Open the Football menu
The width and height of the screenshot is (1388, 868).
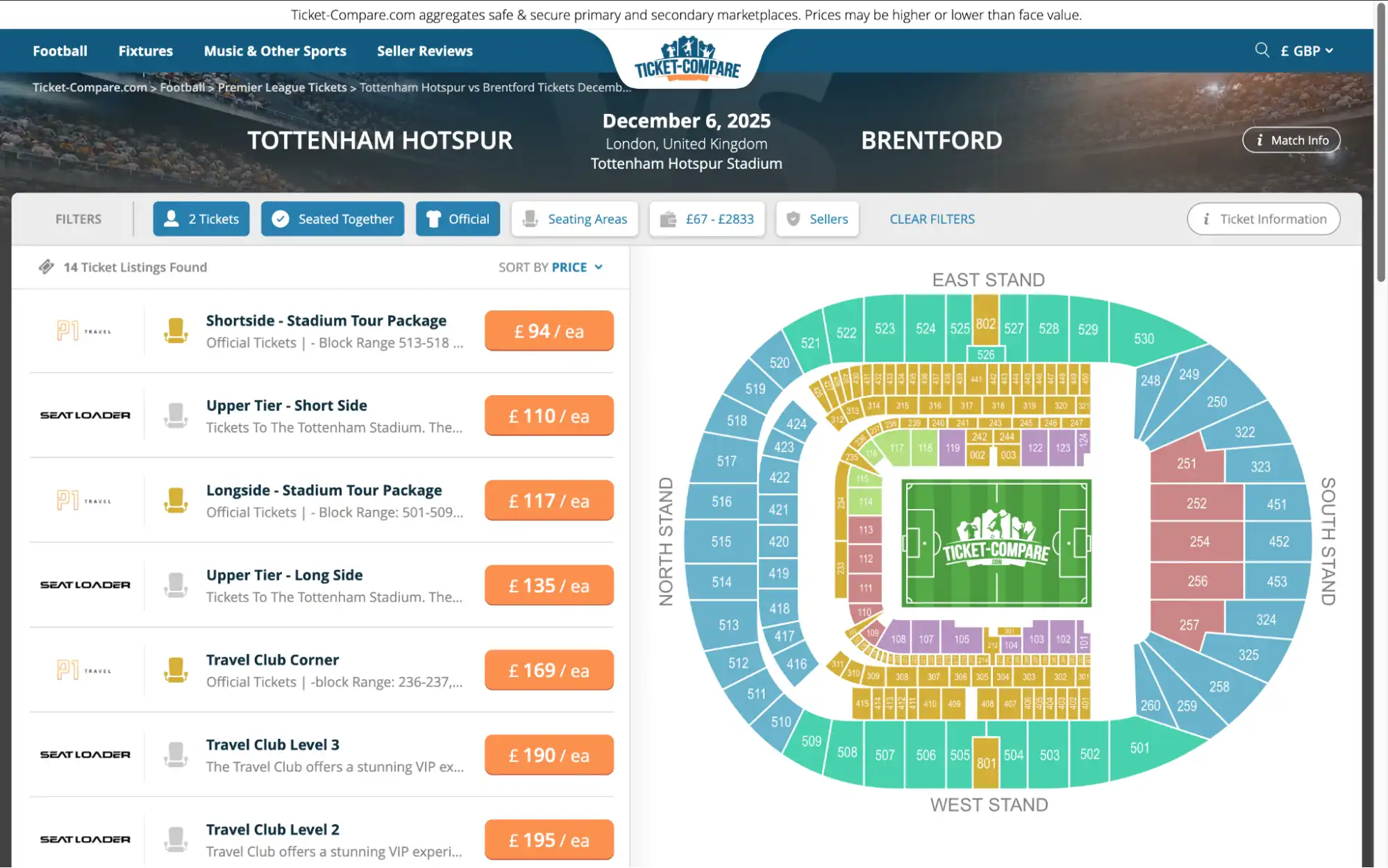coord(60,50)
